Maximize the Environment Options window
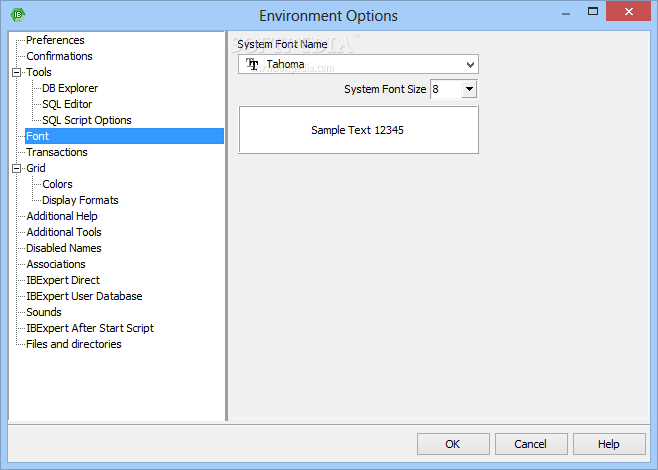Screen dimensions: 658x470 pos(593,11)
